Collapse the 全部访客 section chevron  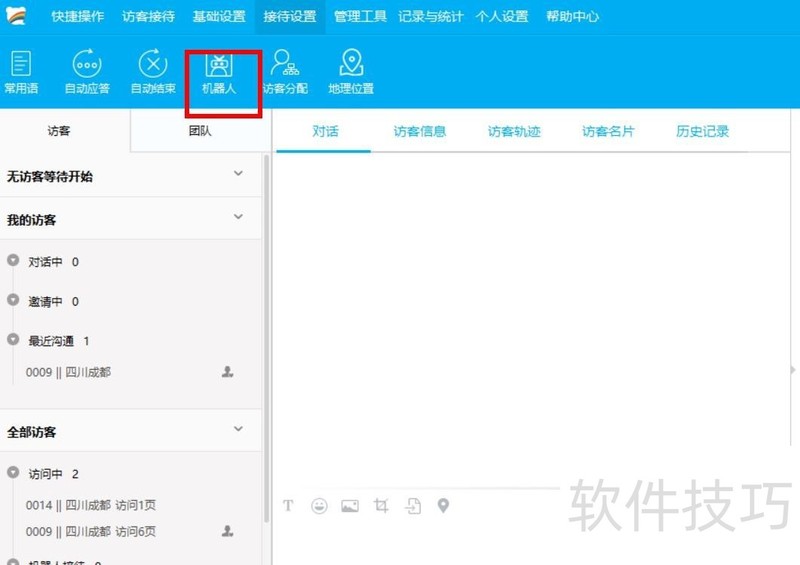point(238,429)
